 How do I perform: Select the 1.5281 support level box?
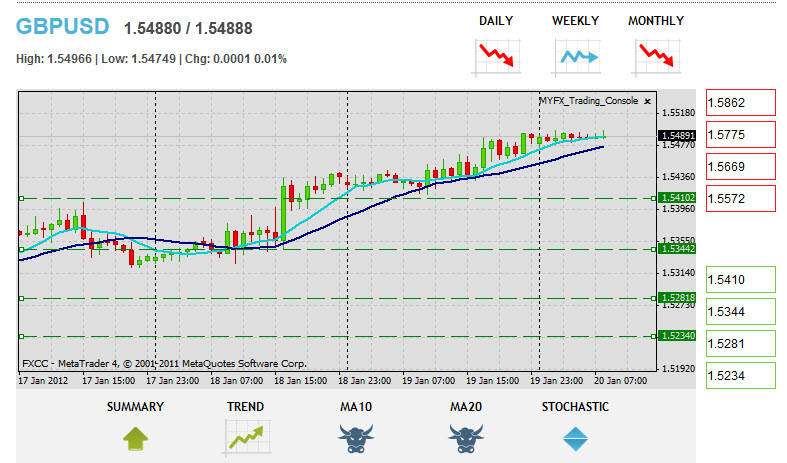[x=741, y=344]
